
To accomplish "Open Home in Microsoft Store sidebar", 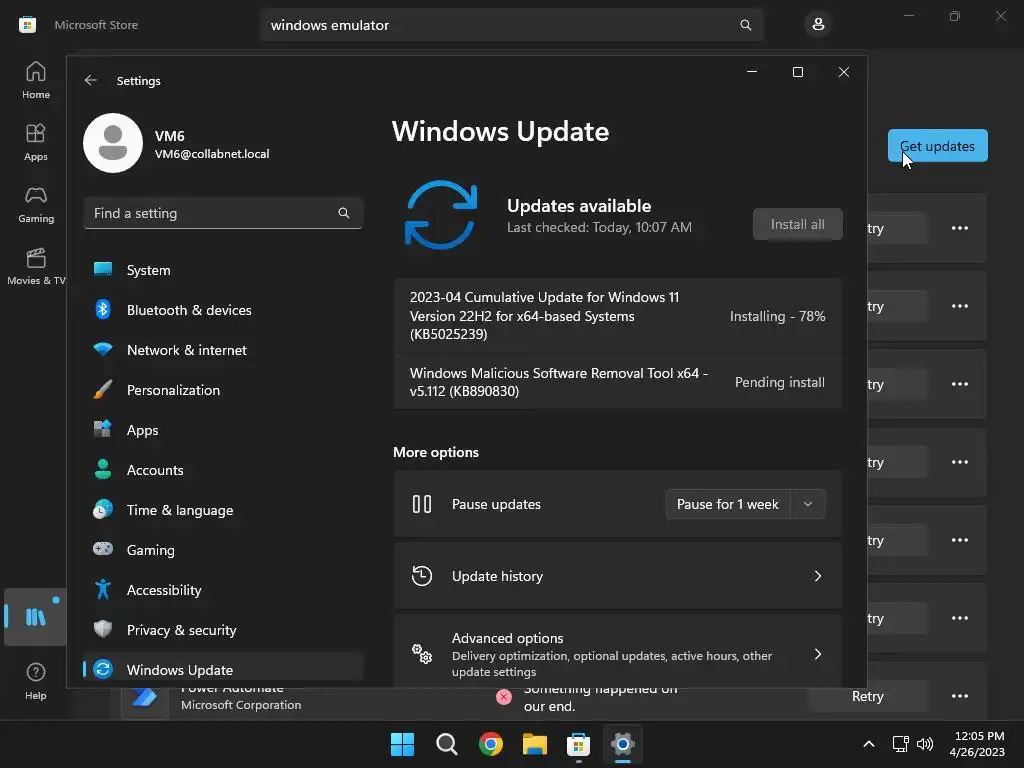I will [x=35, y=80].
